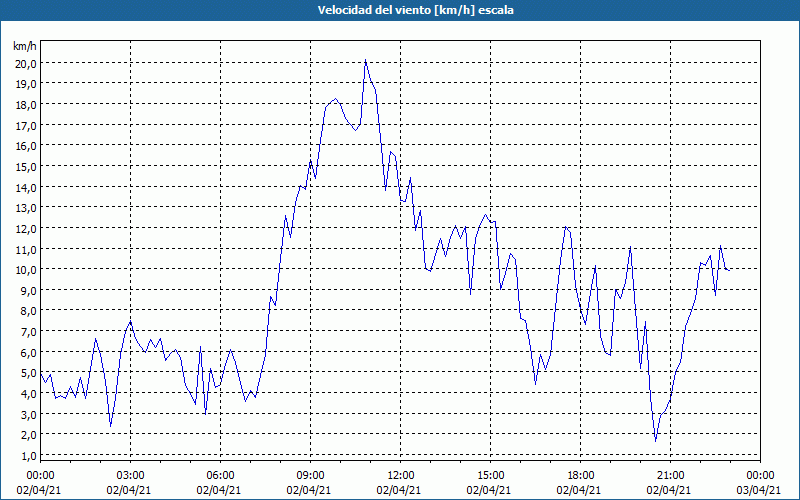Click the 11,0 y-axis value
This screenshot has height=500, width=800.
26,249
